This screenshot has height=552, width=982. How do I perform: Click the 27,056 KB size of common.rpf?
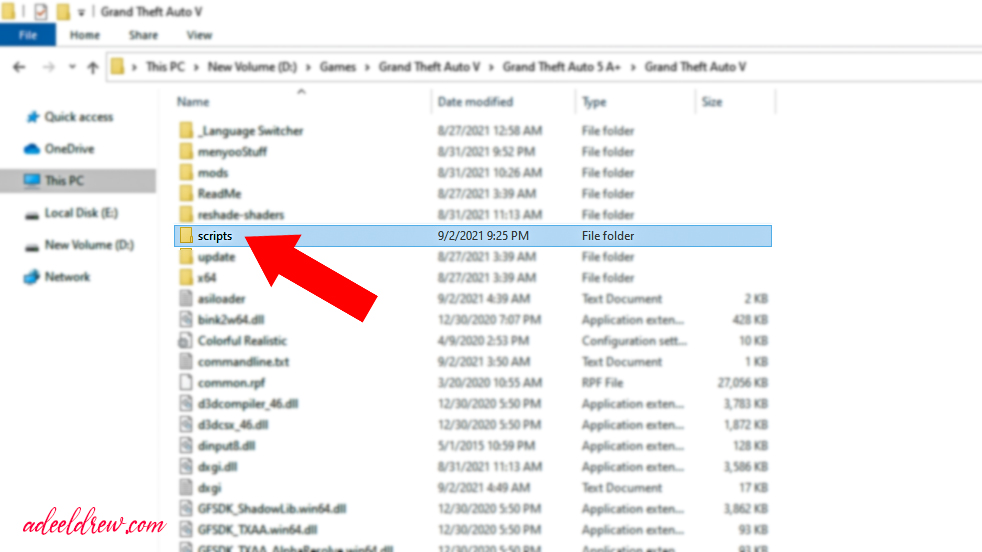pos(743,382)
